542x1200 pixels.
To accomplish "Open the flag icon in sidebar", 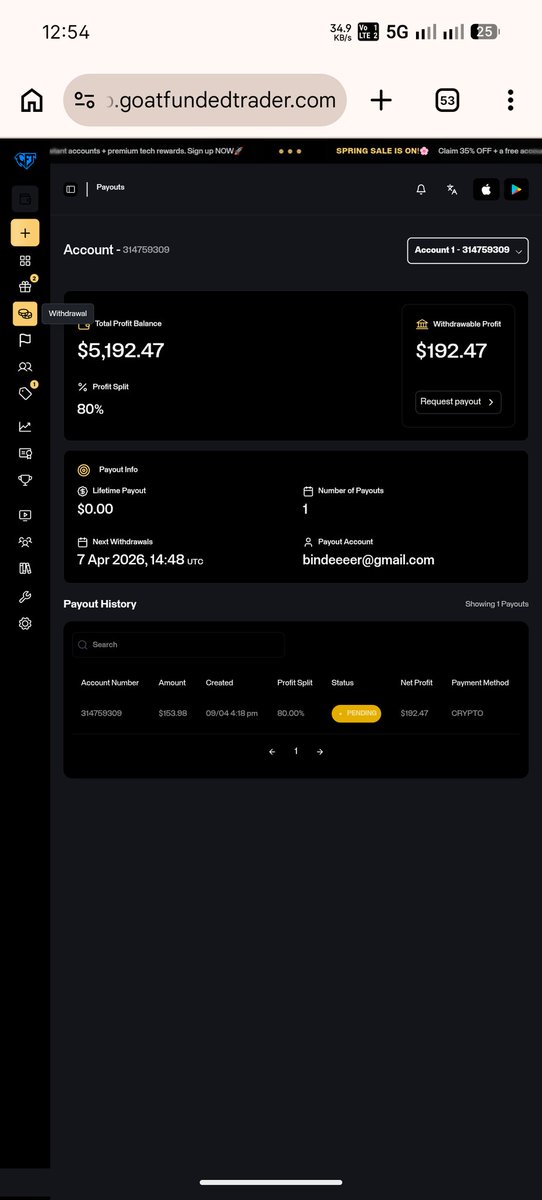I will [25, 340].
